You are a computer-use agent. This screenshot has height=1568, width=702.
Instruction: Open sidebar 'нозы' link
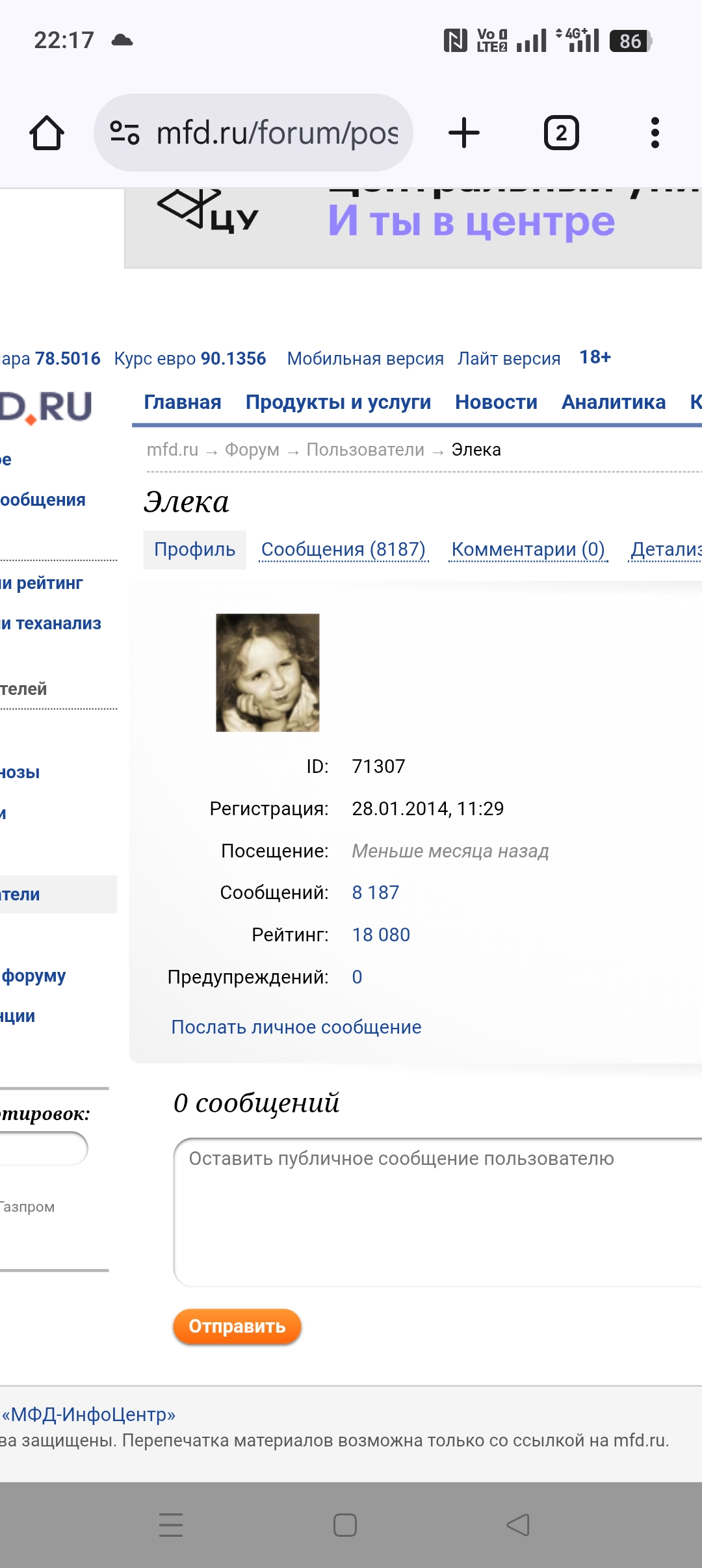coord(20,772)
